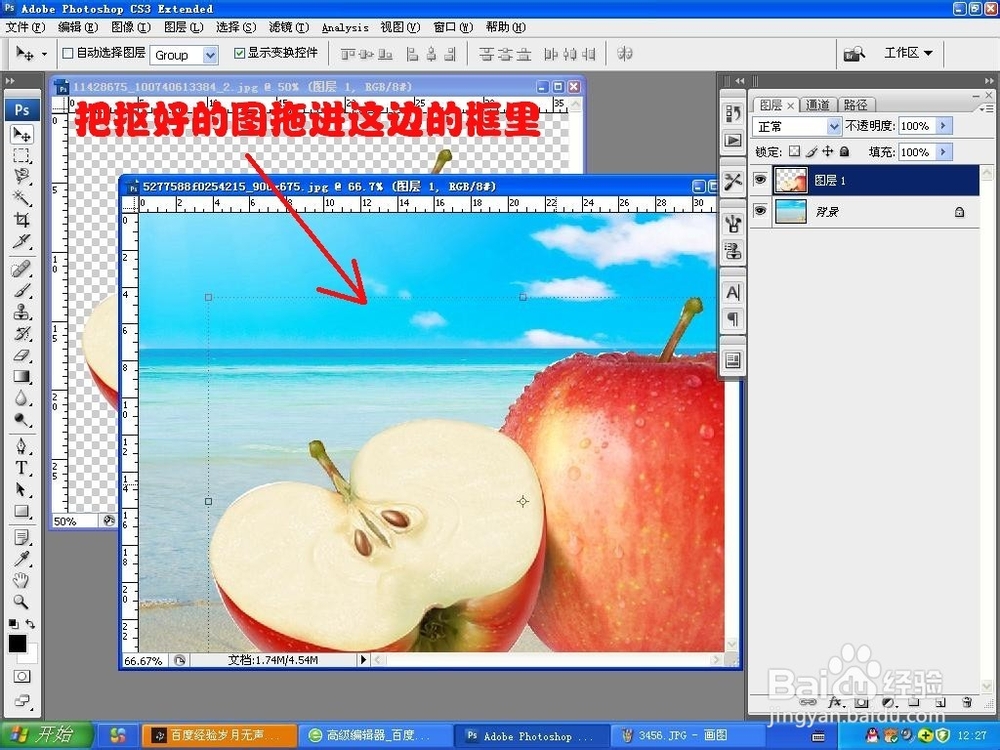
Task: Switch to the 通道 tab
Action: [818, 104]
